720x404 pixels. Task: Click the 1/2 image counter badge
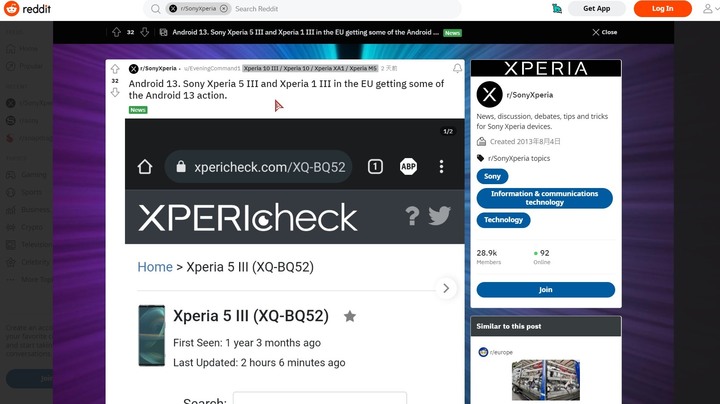click(x=448, y=131)
